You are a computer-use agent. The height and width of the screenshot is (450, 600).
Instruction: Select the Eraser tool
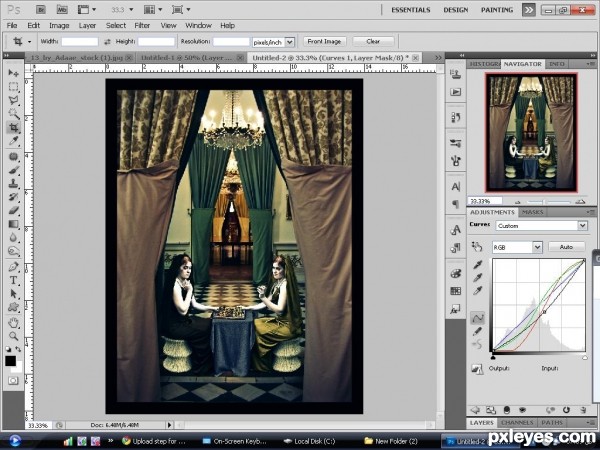click(x=13, y=210)
